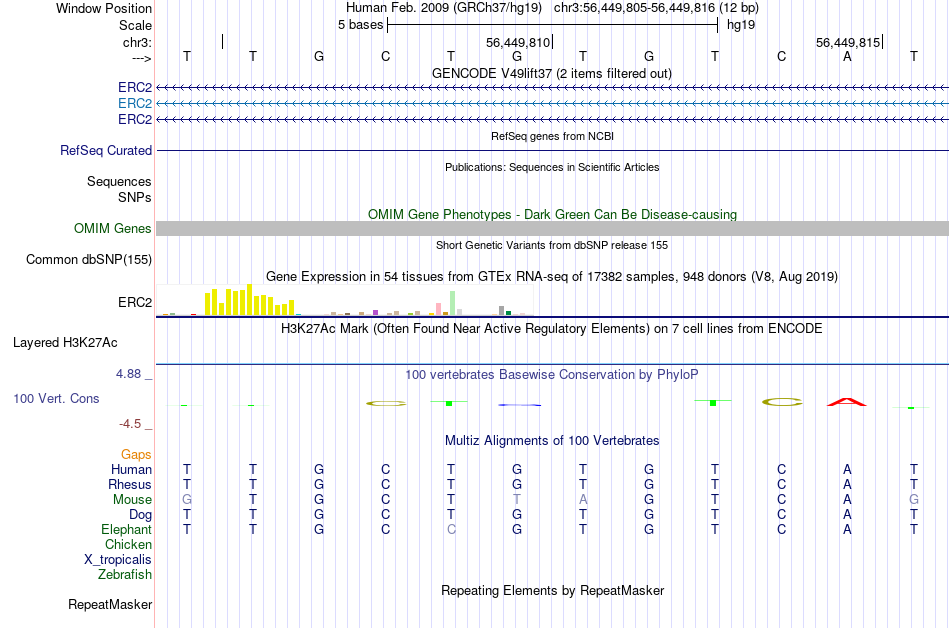
Task: Click the light-blue ERC2 transcript arrow line
Action: point(552,104)
